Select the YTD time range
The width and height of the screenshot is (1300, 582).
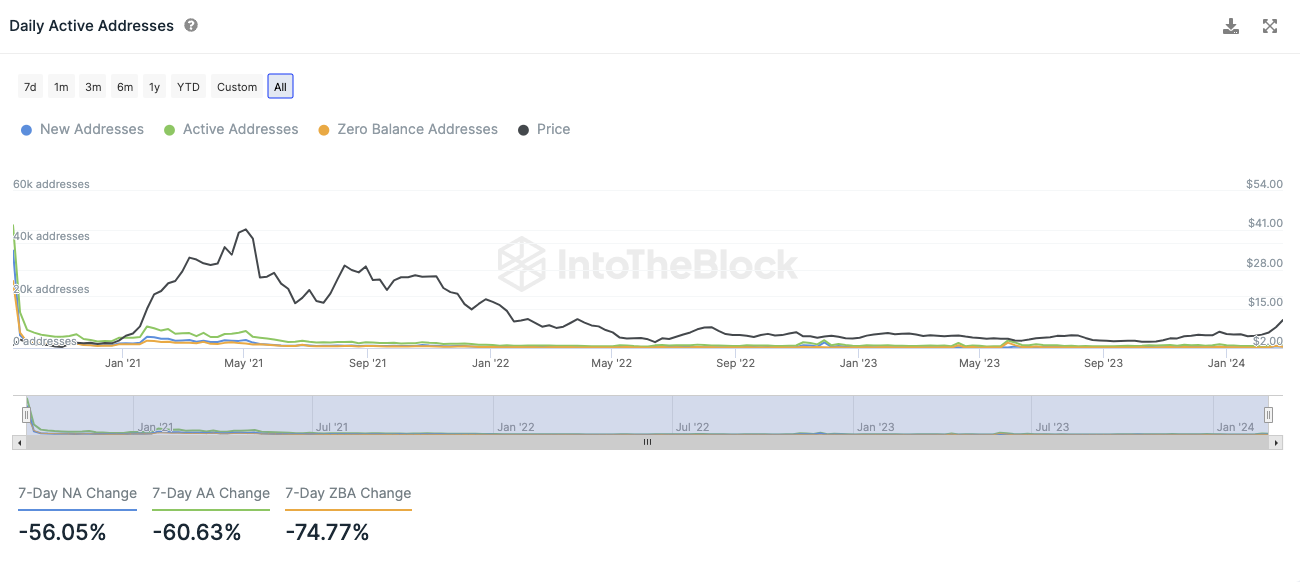click(188, 87)
